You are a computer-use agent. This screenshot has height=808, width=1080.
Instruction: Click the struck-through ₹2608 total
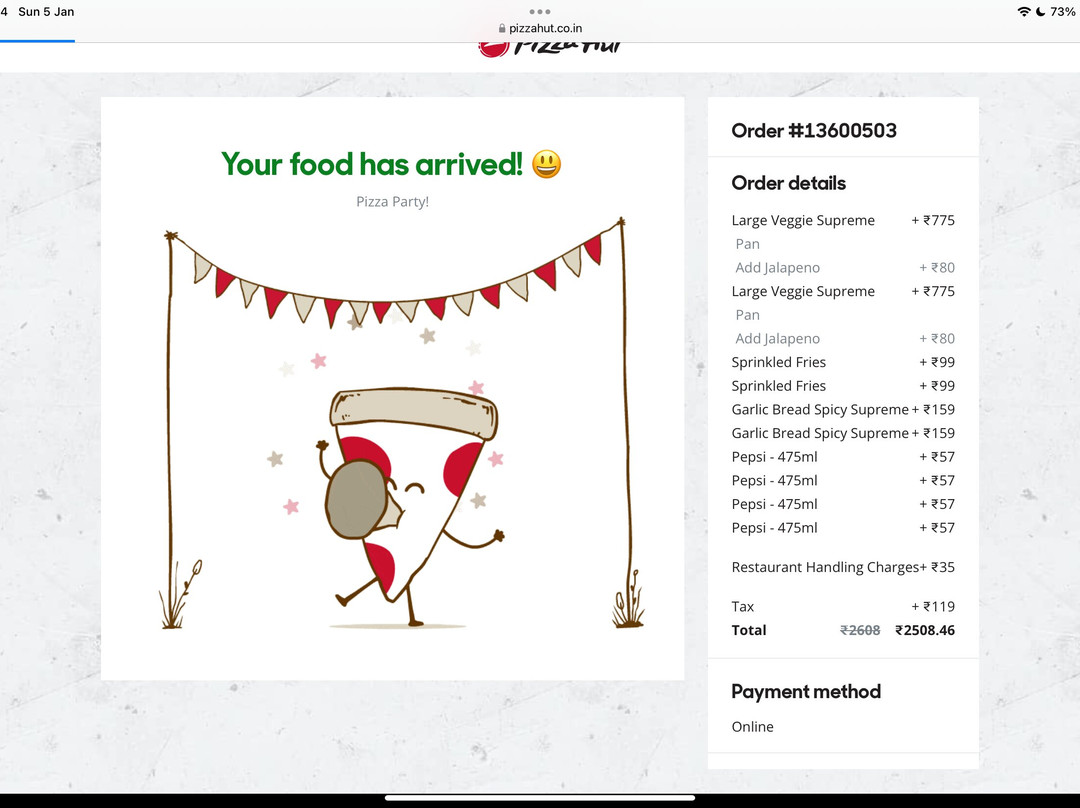[860, 630]
